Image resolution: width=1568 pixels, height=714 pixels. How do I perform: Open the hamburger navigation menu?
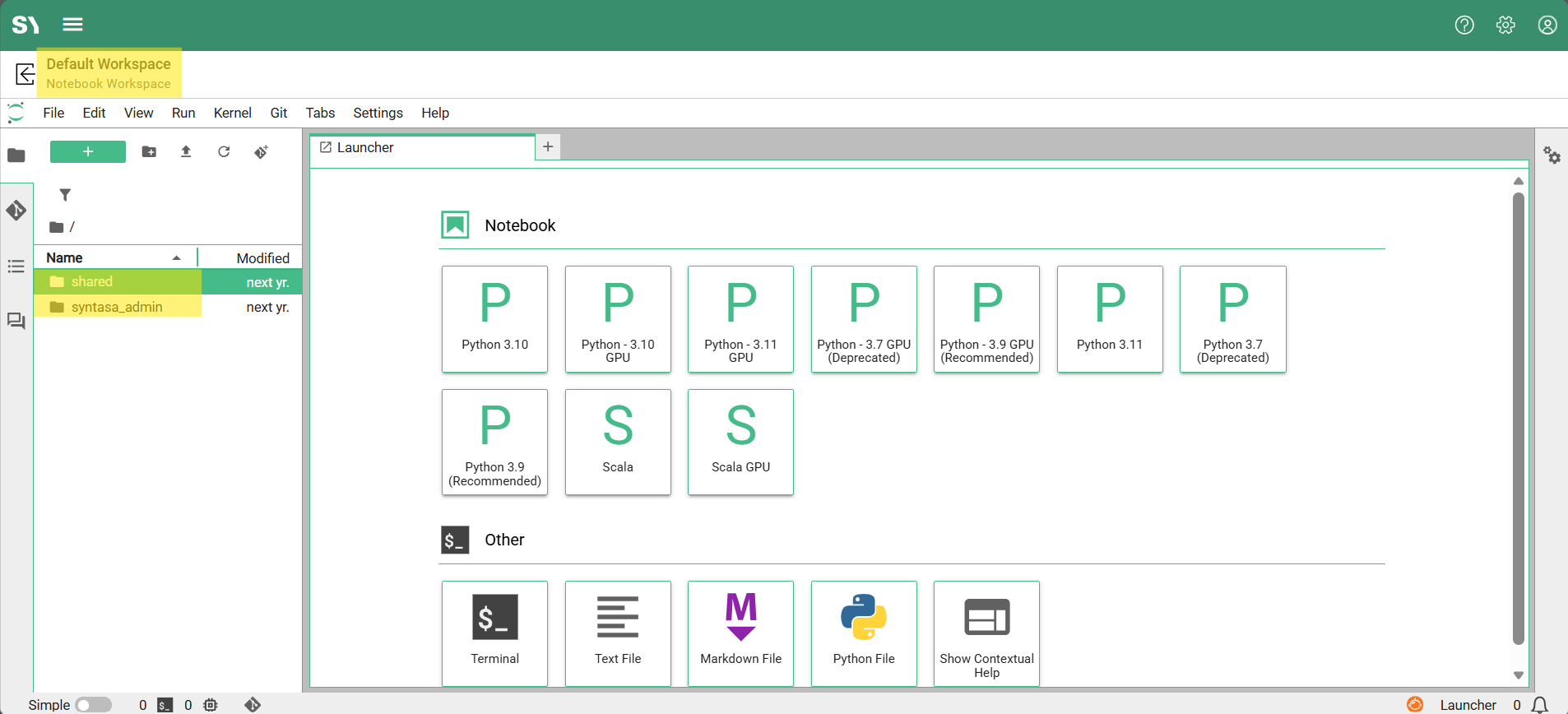[x=73, y=25]
